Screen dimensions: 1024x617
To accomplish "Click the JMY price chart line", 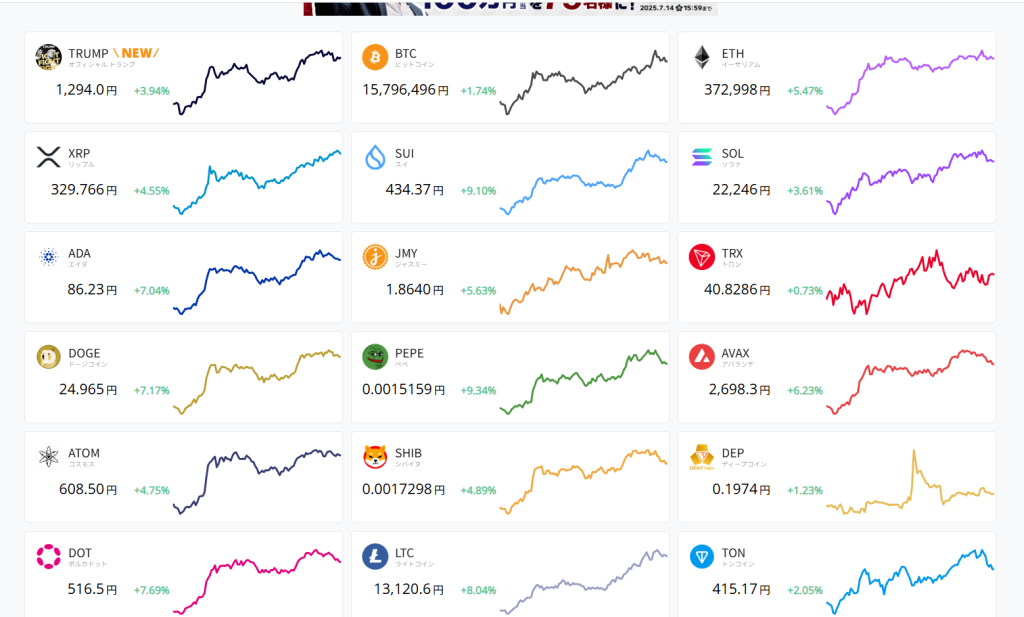I will coord(583,278).
